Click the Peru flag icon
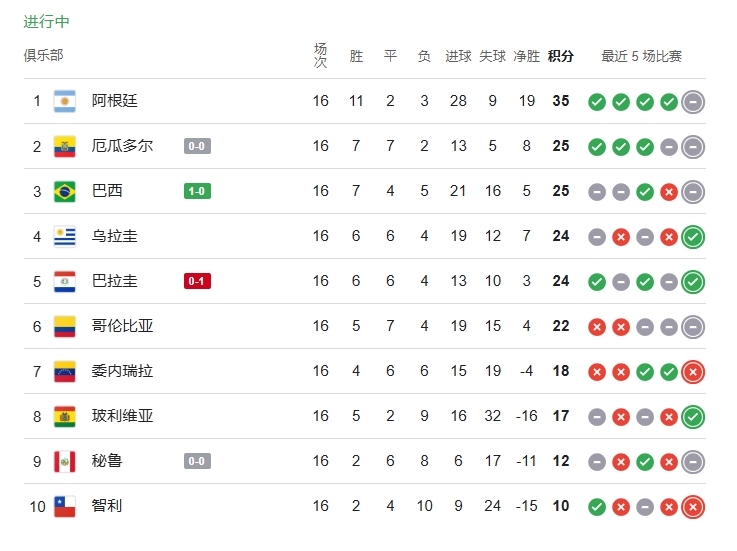 (65, 461)
